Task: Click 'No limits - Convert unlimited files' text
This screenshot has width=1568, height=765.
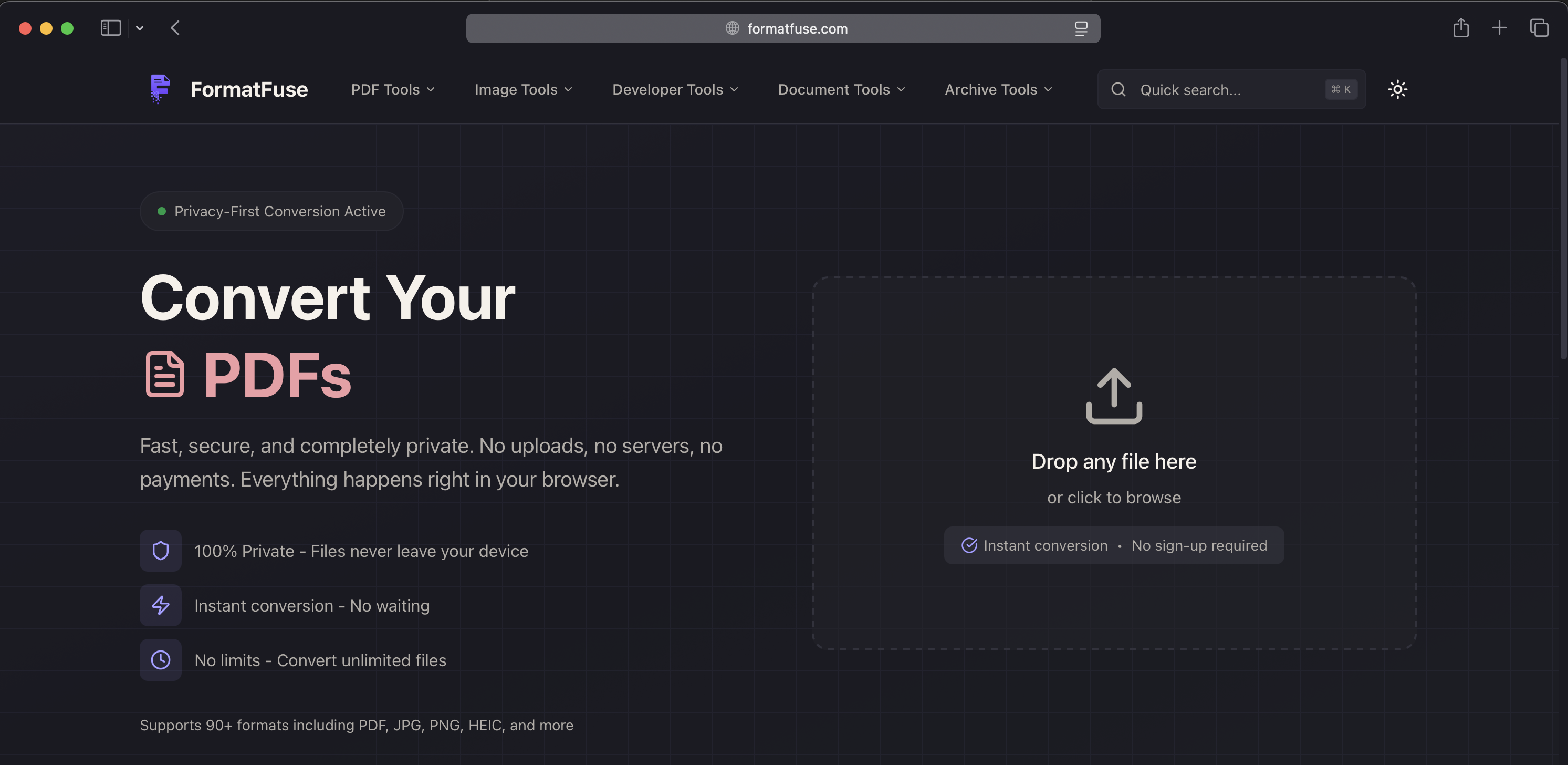Action: click(x=320, y=660)
